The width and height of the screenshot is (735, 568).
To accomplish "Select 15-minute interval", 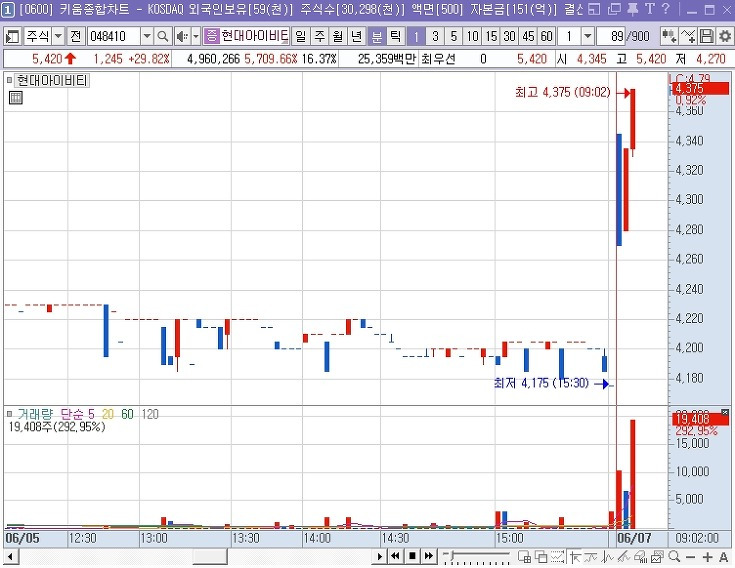I will pyautogui.click(x=491, y=36).
